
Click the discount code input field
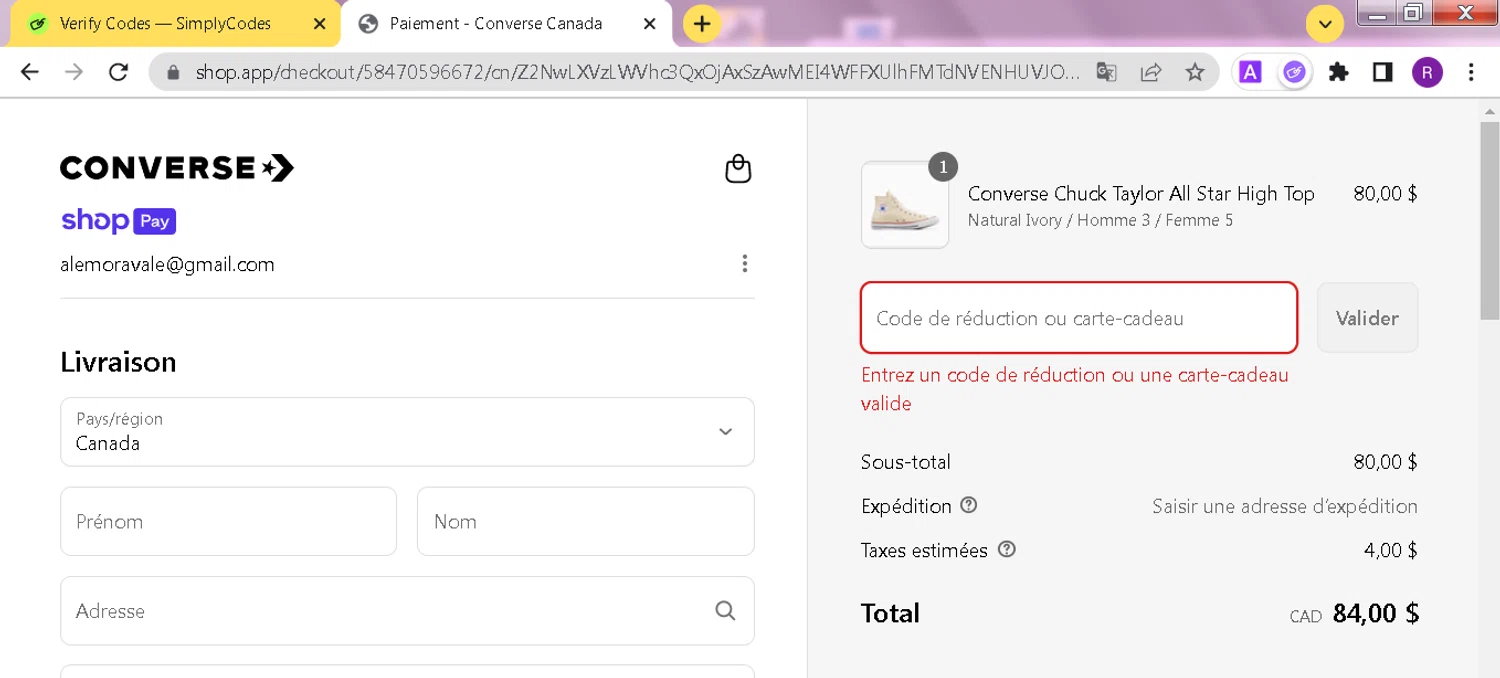[x=1079, y=318]
